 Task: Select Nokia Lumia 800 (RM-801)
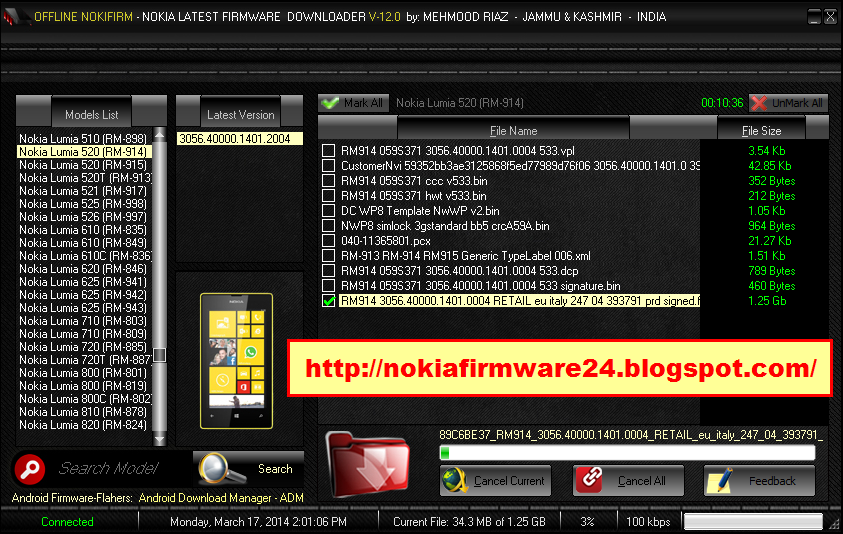[83, 373]
